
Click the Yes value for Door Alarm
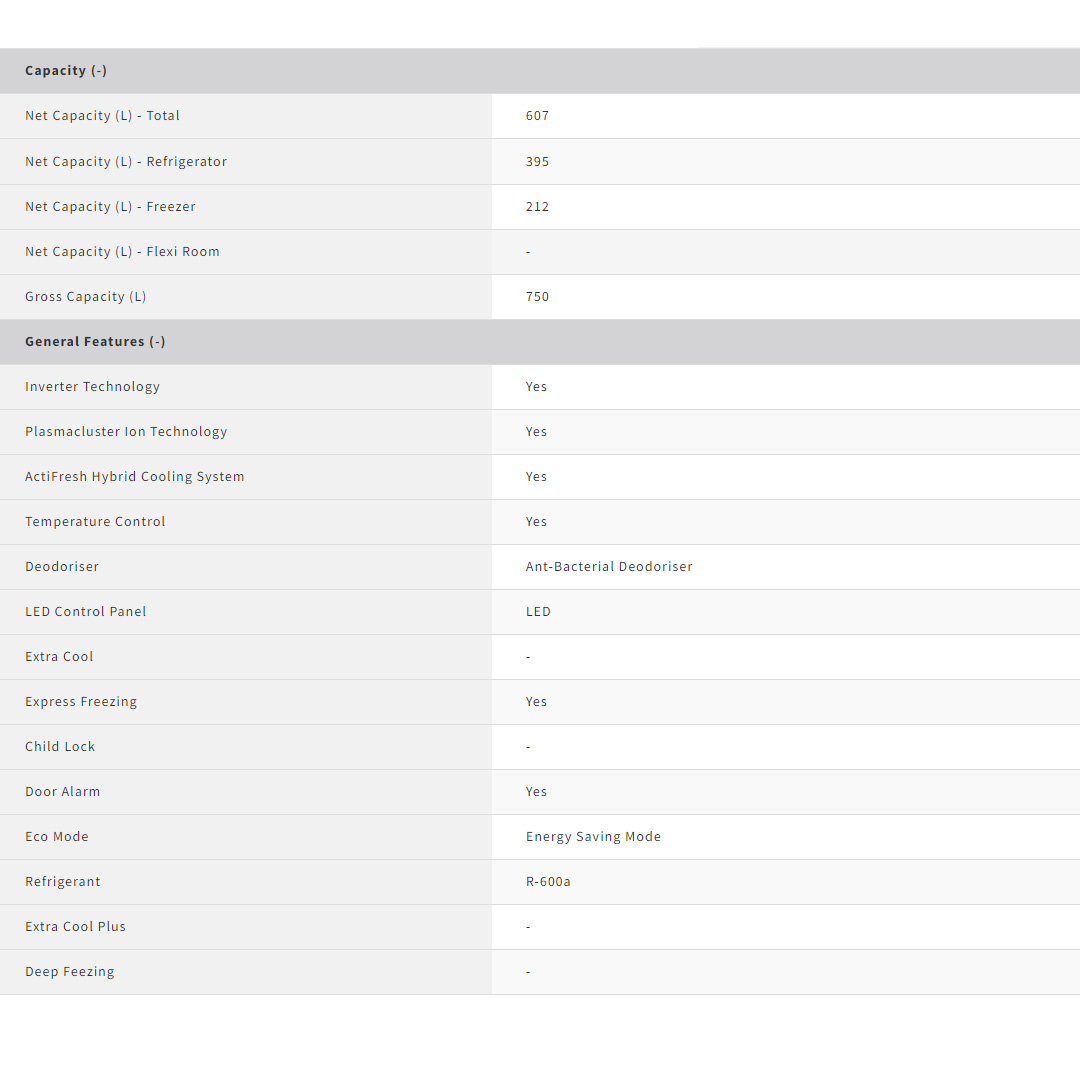(536, 792)
